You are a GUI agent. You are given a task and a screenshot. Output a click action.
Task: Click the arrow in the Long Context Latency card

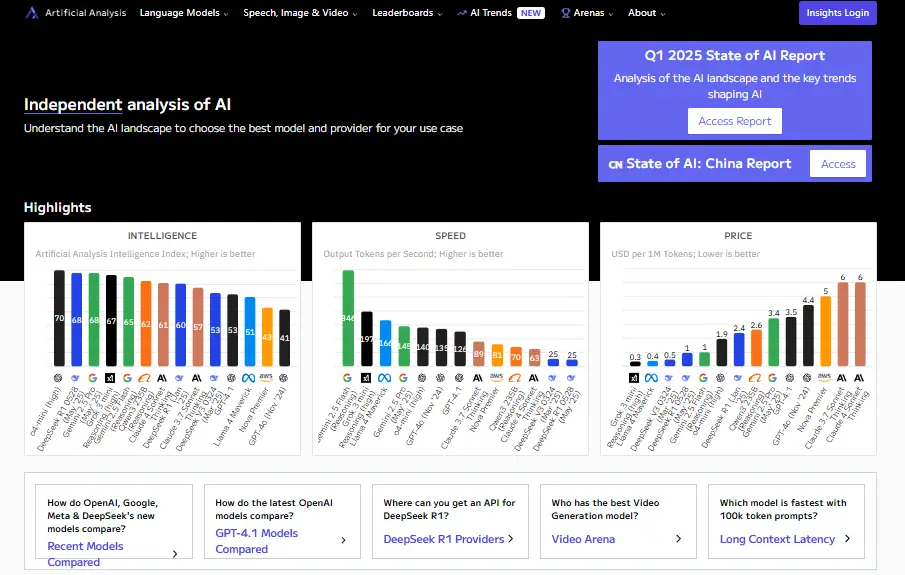pos(847,539)
